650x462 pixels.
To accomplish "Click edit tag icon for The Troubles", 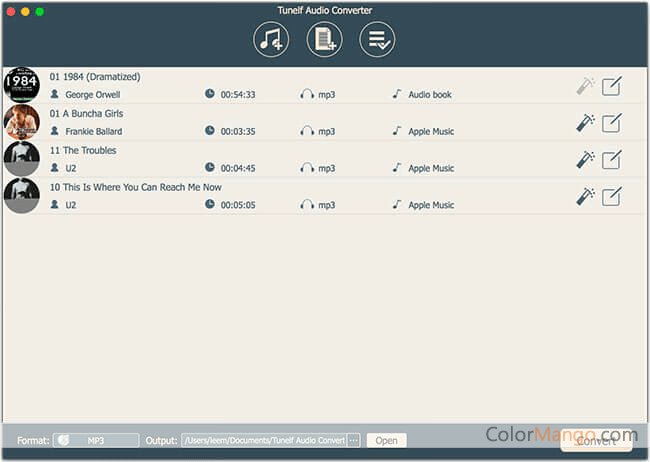I will click(612, 160).
